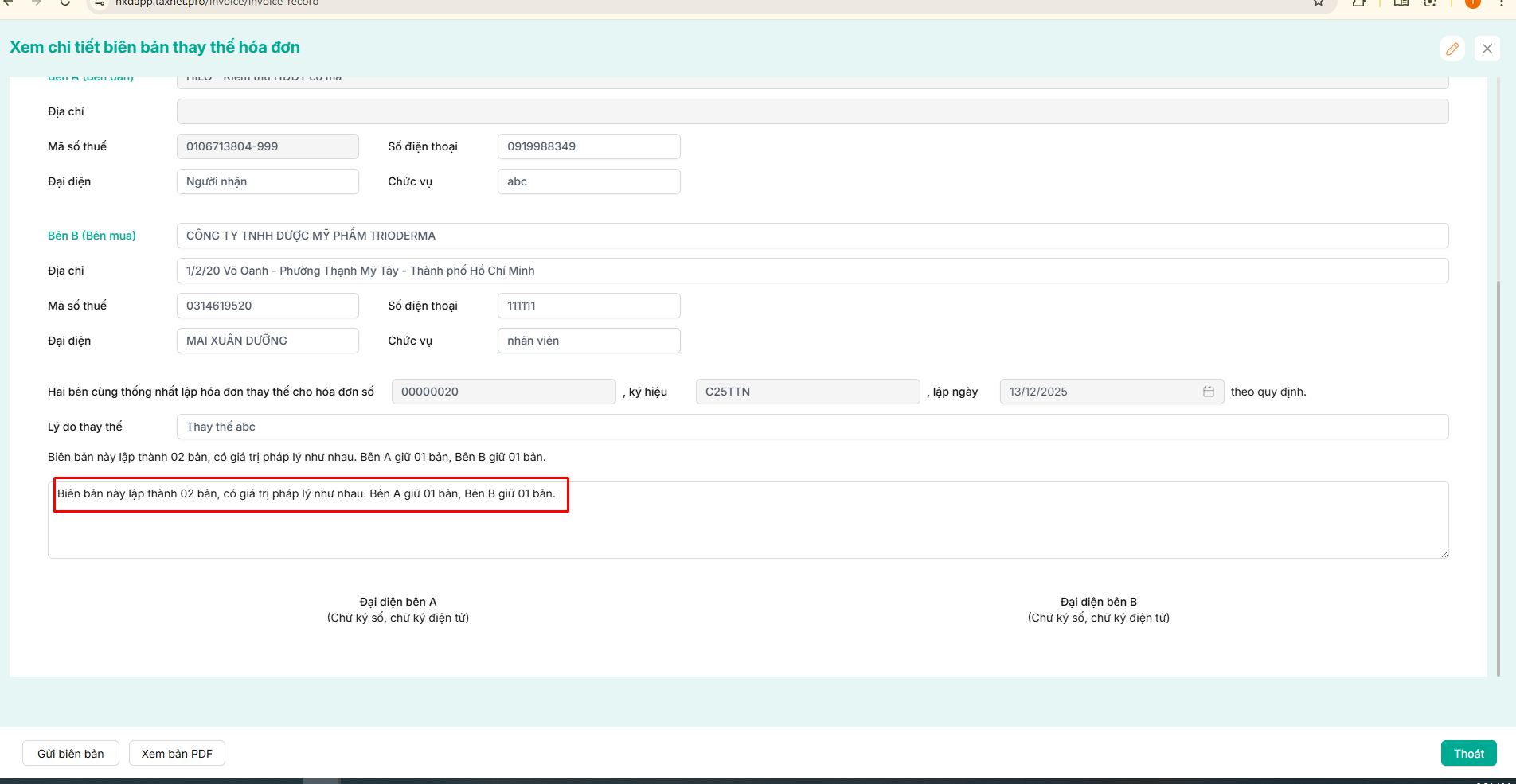Viewport: 1516px width, 784px height.
Task: Click the textarea resize handle corner
Action: pos(1444,553)
